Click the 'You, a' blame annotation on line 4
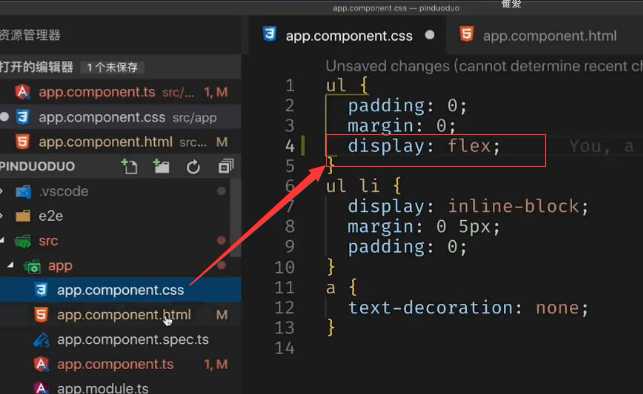This screenshot has height=394, width=643. [601, 146]
